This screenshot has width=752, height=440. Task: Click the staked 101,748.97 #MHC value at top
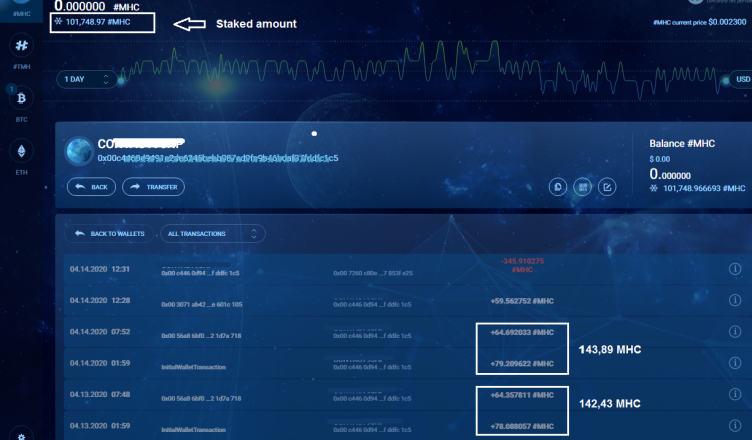click(98, 22)
